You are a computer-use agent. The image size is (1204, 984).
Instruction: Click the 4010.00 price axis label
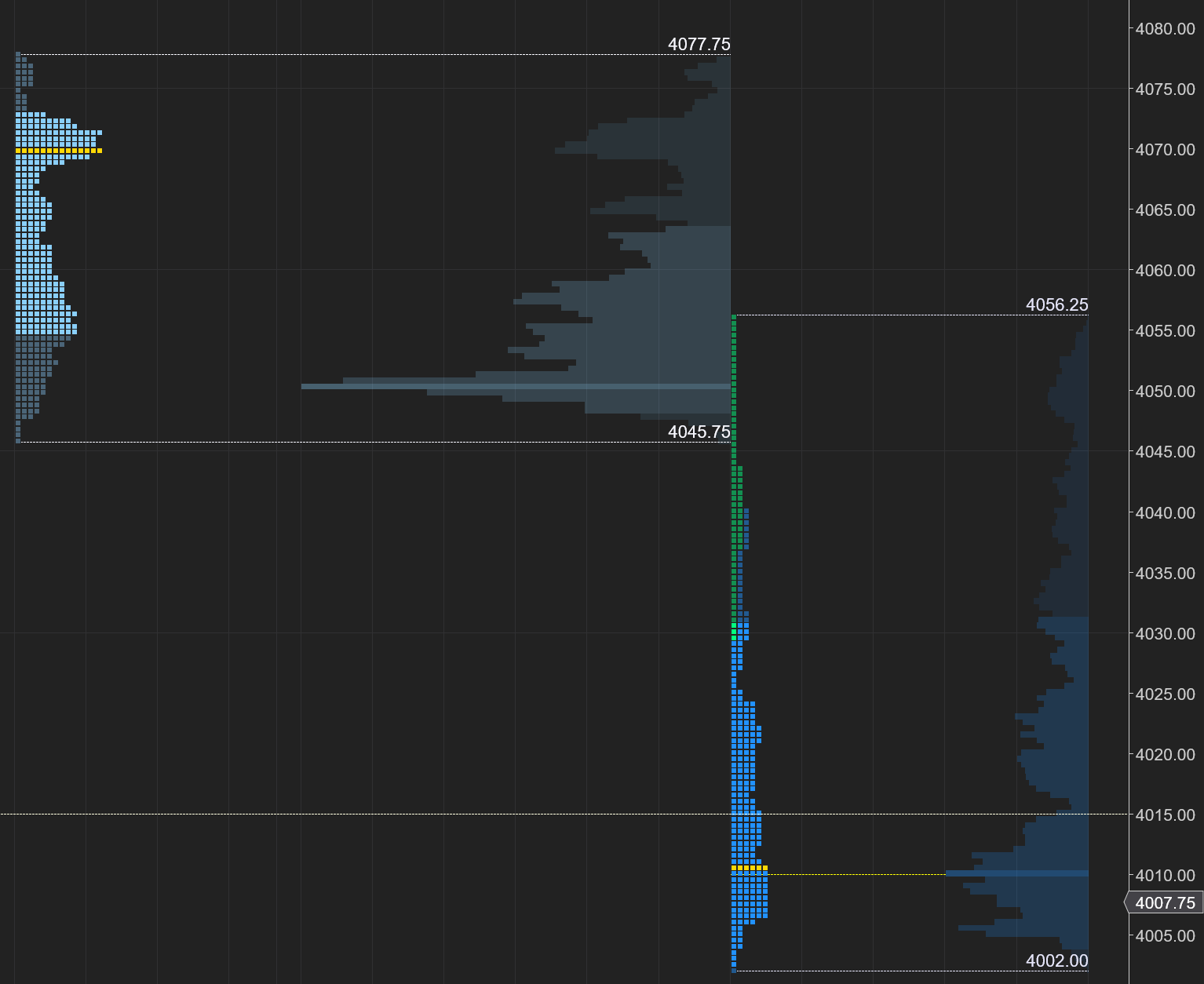click(x=1165, y=876)
